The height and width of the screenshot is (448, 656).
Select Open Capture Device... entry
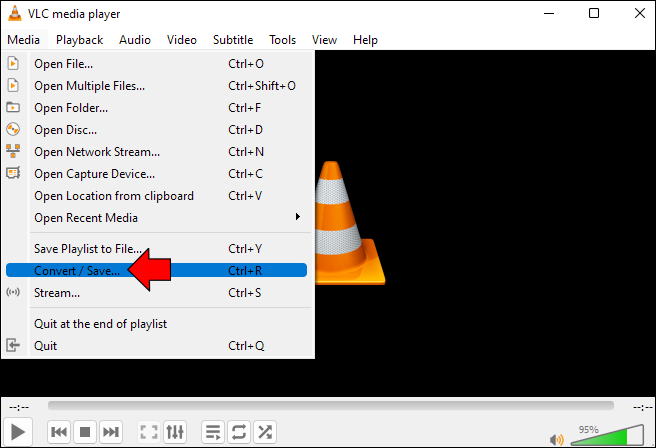pyautogui.click(x=156, y=174)
